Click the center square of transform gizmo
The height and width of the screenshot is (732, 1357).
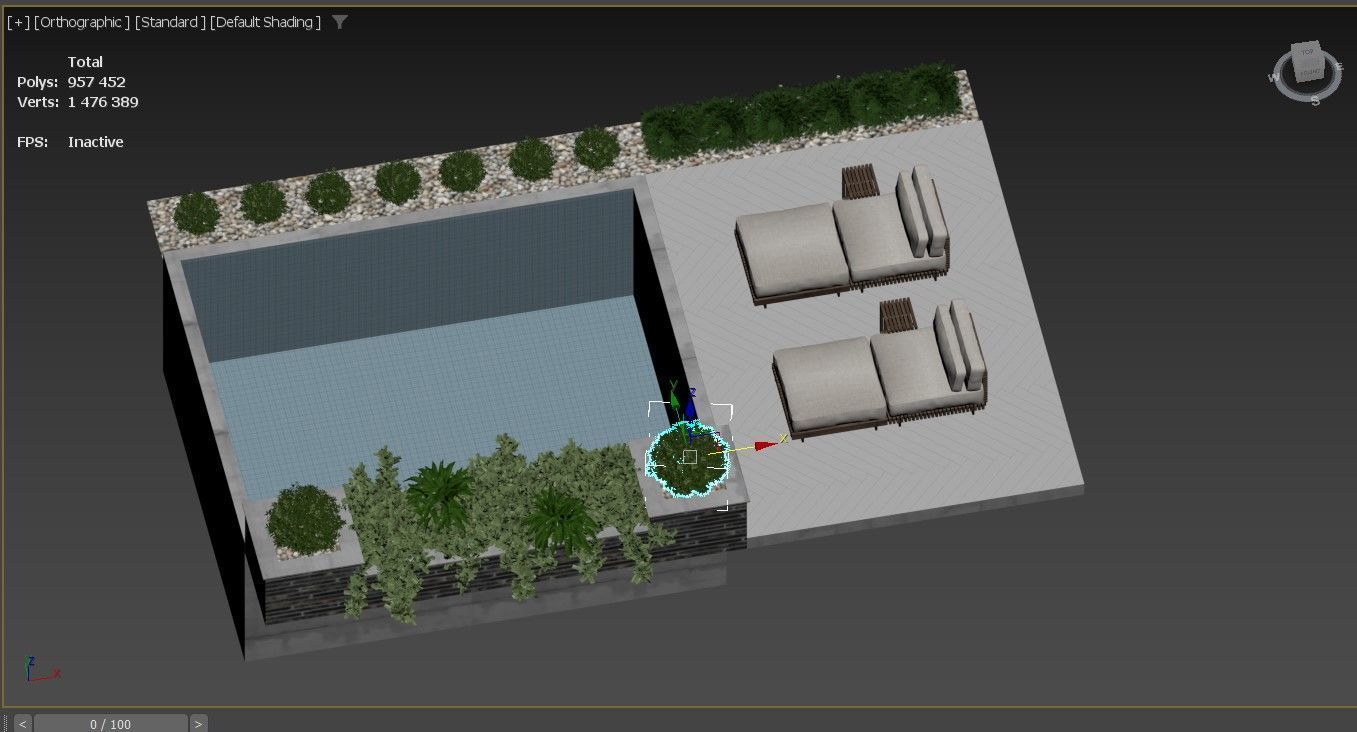[689, 457]
